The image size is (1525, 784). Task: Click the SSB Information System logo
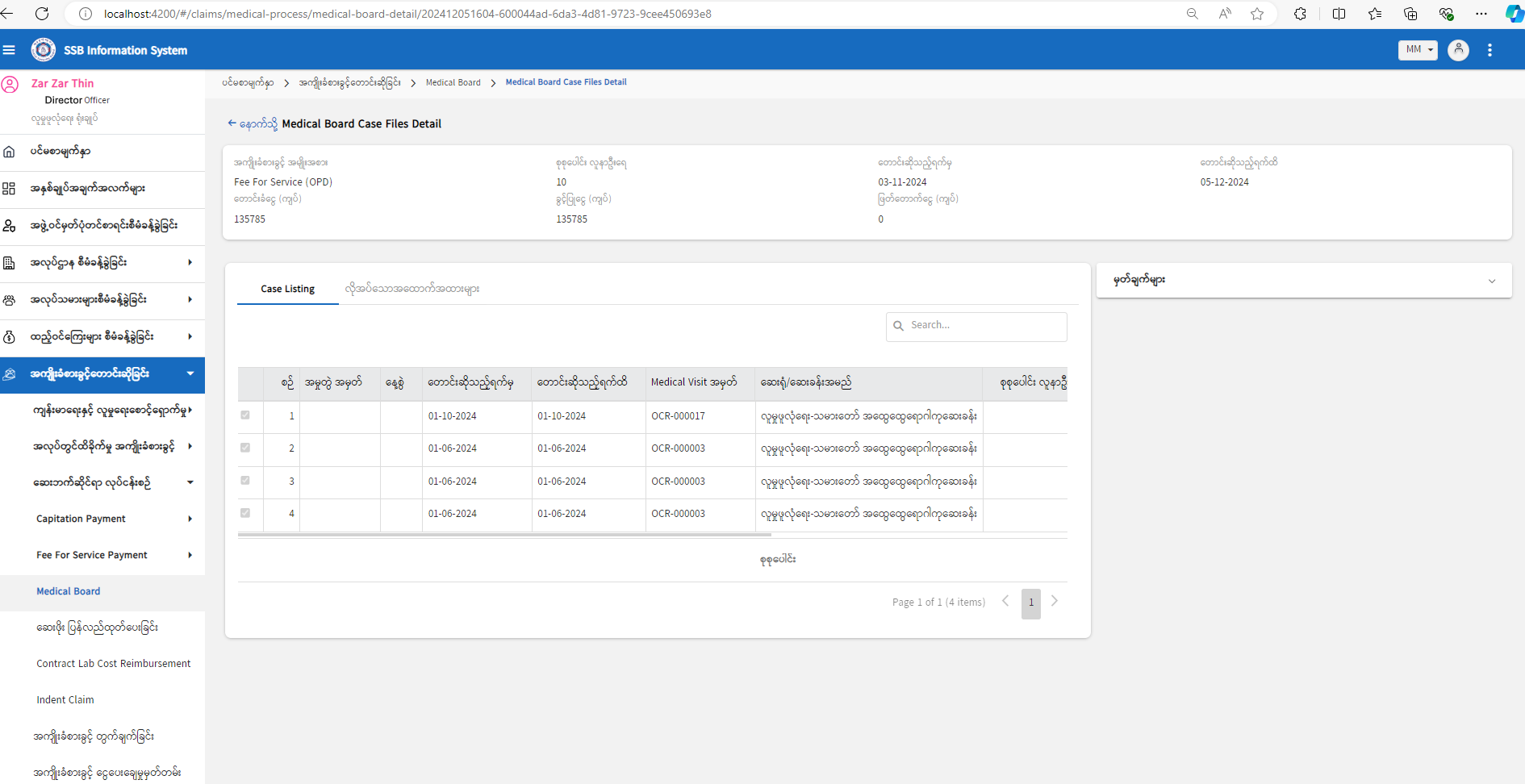(x=44, y=50)
